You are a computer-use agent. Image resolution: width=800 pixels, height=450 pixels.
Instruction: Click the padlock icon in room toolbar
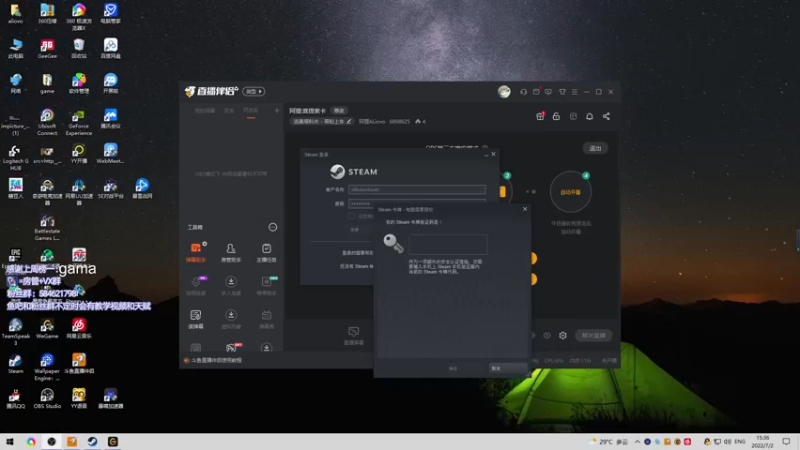pyautogui.click(x=556, y=116)
